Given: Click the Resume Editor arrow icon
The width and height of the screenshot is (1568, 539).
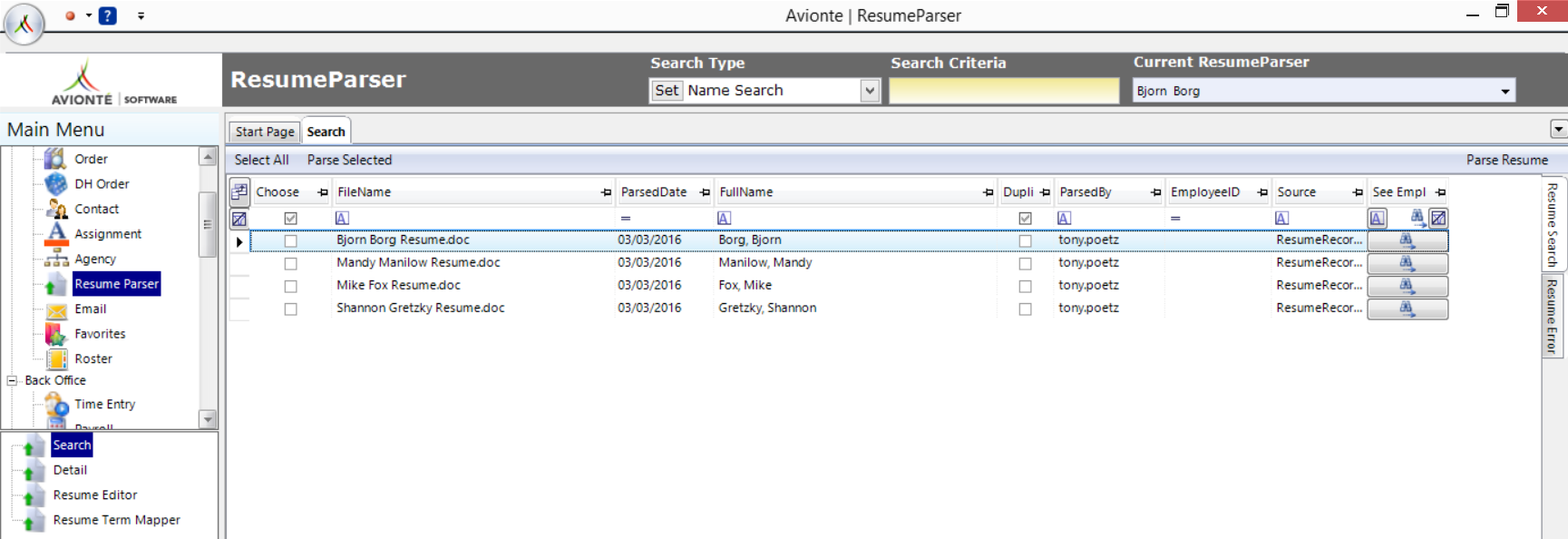Looking at the screenshot, I should tap(34, 495).
